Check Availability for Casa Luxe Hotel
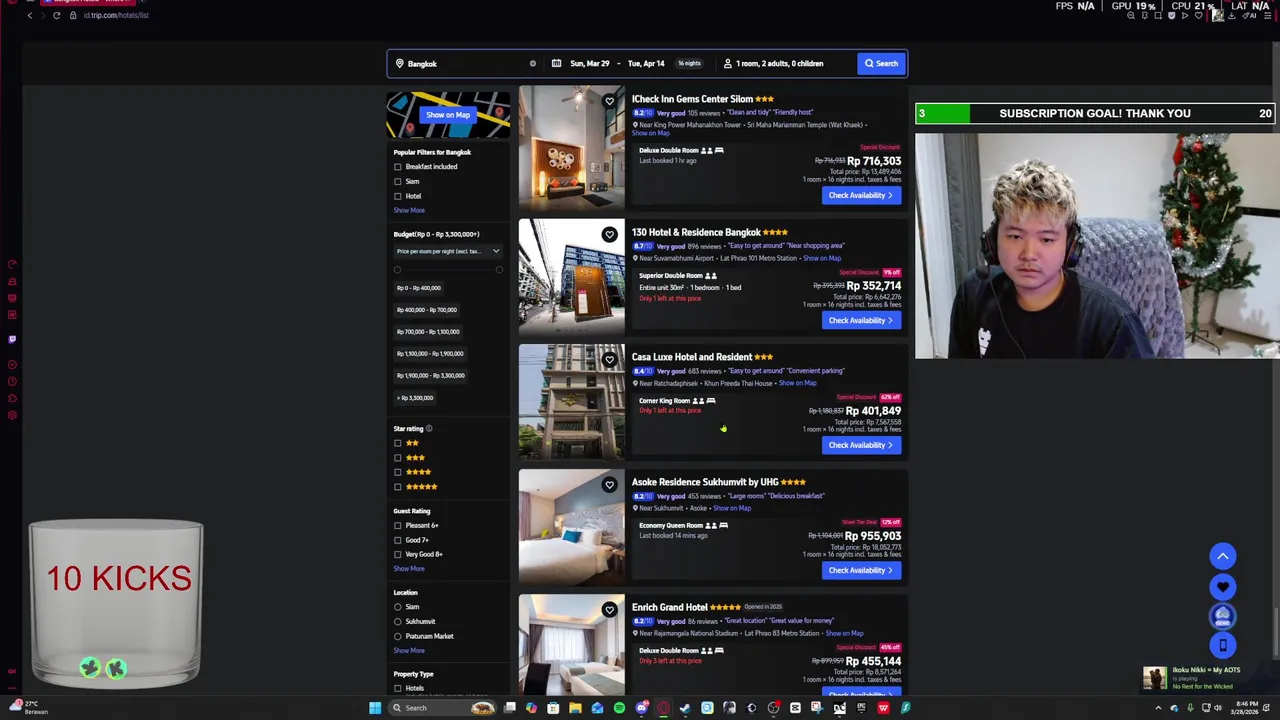The height and width of the screenshot is (720, 1280). coord(861,445)
